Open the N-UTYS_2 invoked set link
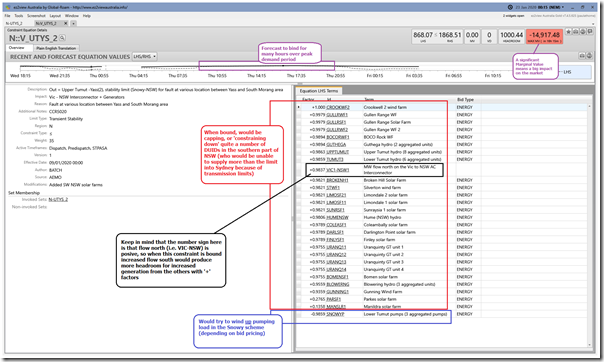Image resolution: width=604 pixels, height=362 pixels. 58,199
